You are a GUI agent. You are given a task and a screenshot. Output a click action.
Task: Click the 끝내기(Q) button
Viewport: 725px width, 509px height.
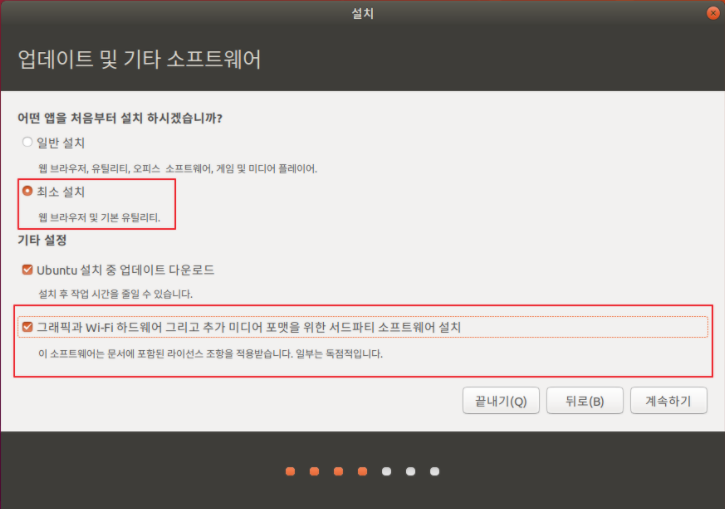[x=501, y=401]
